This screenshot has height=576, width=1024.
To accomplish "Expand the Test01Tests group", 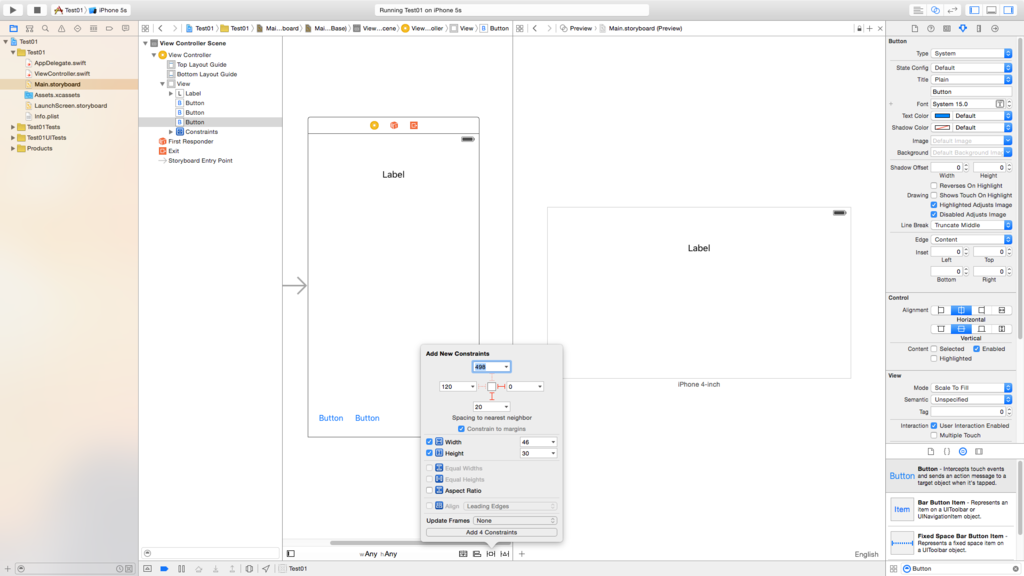I will click(13, 127).
